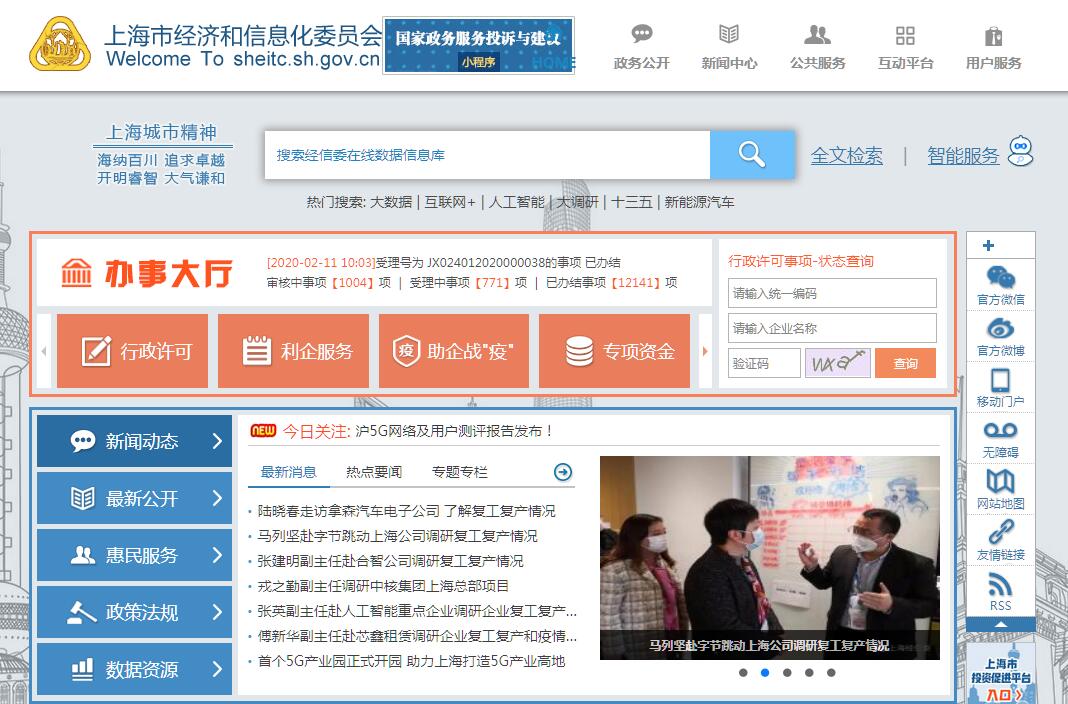Image resolution: width=1068 pixels, height=704 pixels.
Task: Click the magnifier search button
Action: point(751,154)
